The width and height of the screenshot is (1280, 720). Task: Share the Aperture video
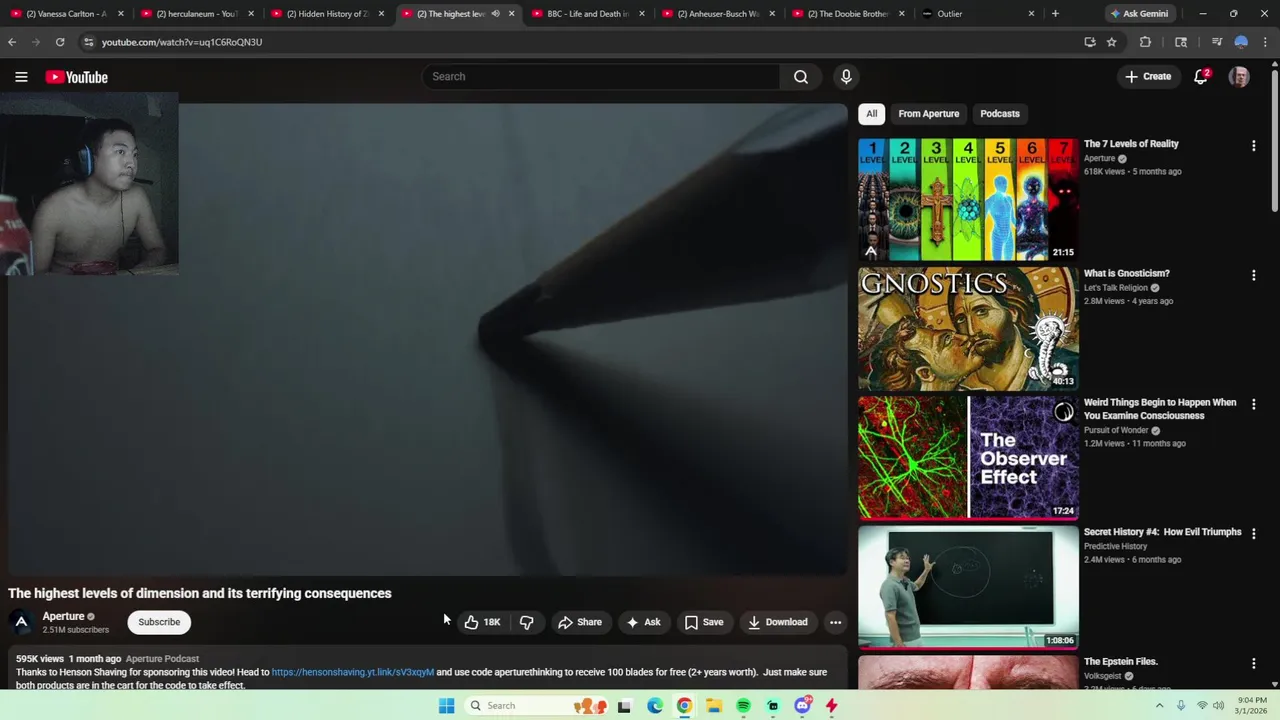click(x=580, y=622)
